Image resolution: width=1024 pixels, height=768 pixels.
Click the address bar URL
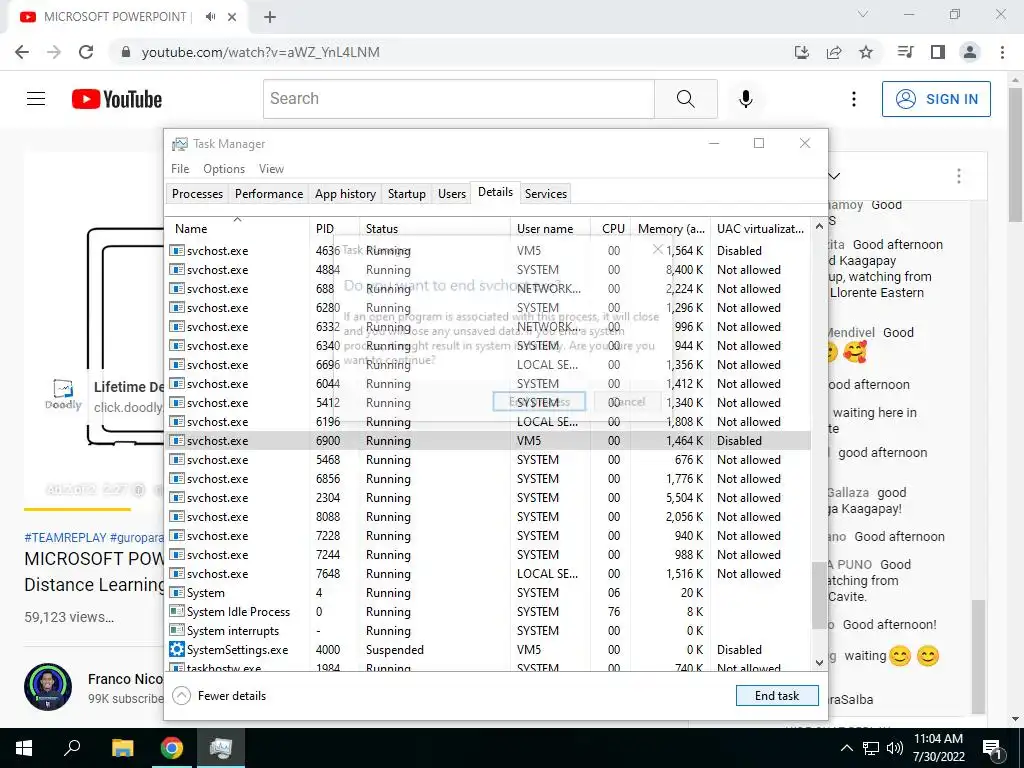coord(261,52)
